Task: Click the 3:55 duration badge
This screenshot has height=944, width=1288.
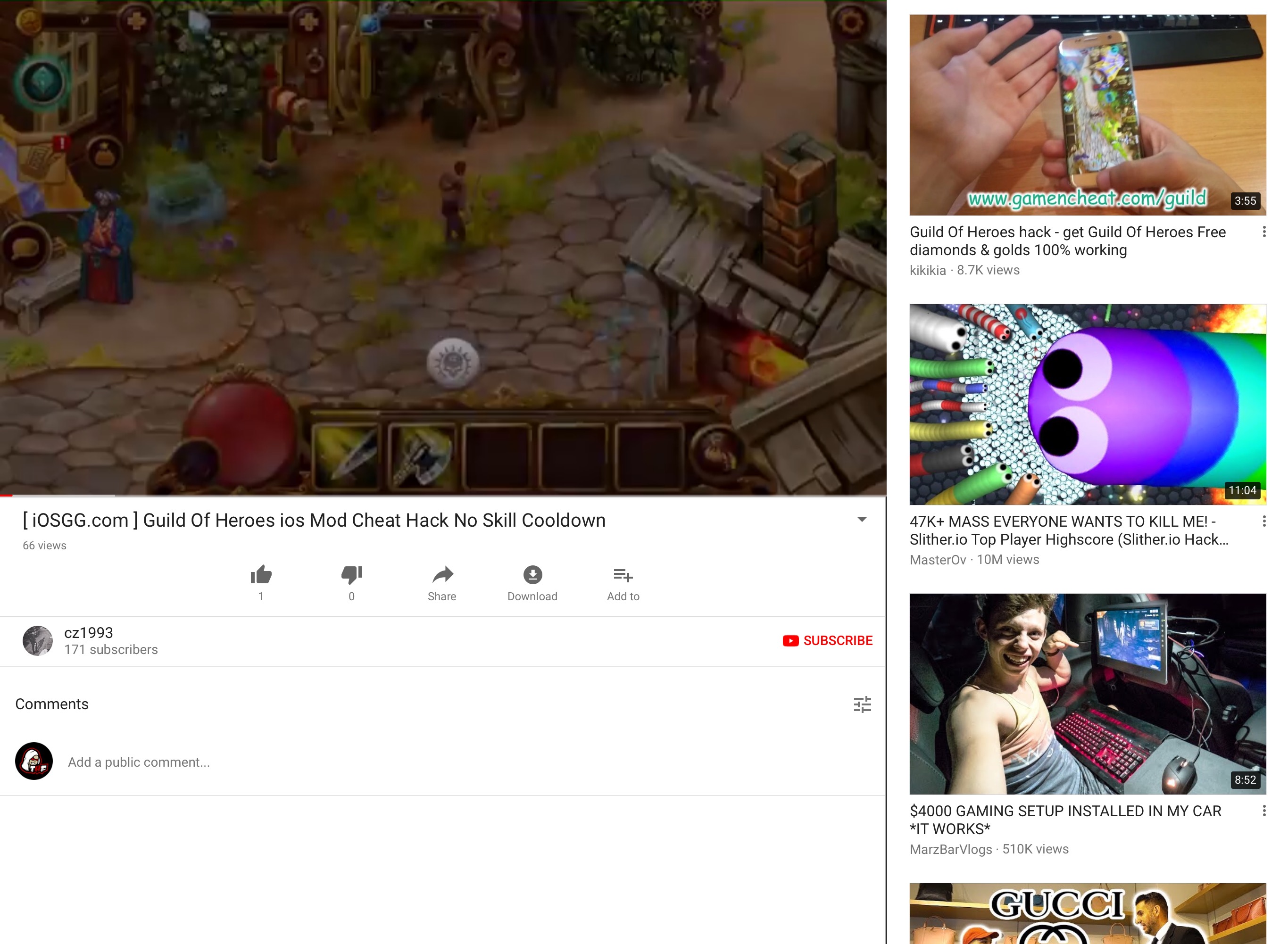Action: pyautogui.click(x=1245, y=200)
